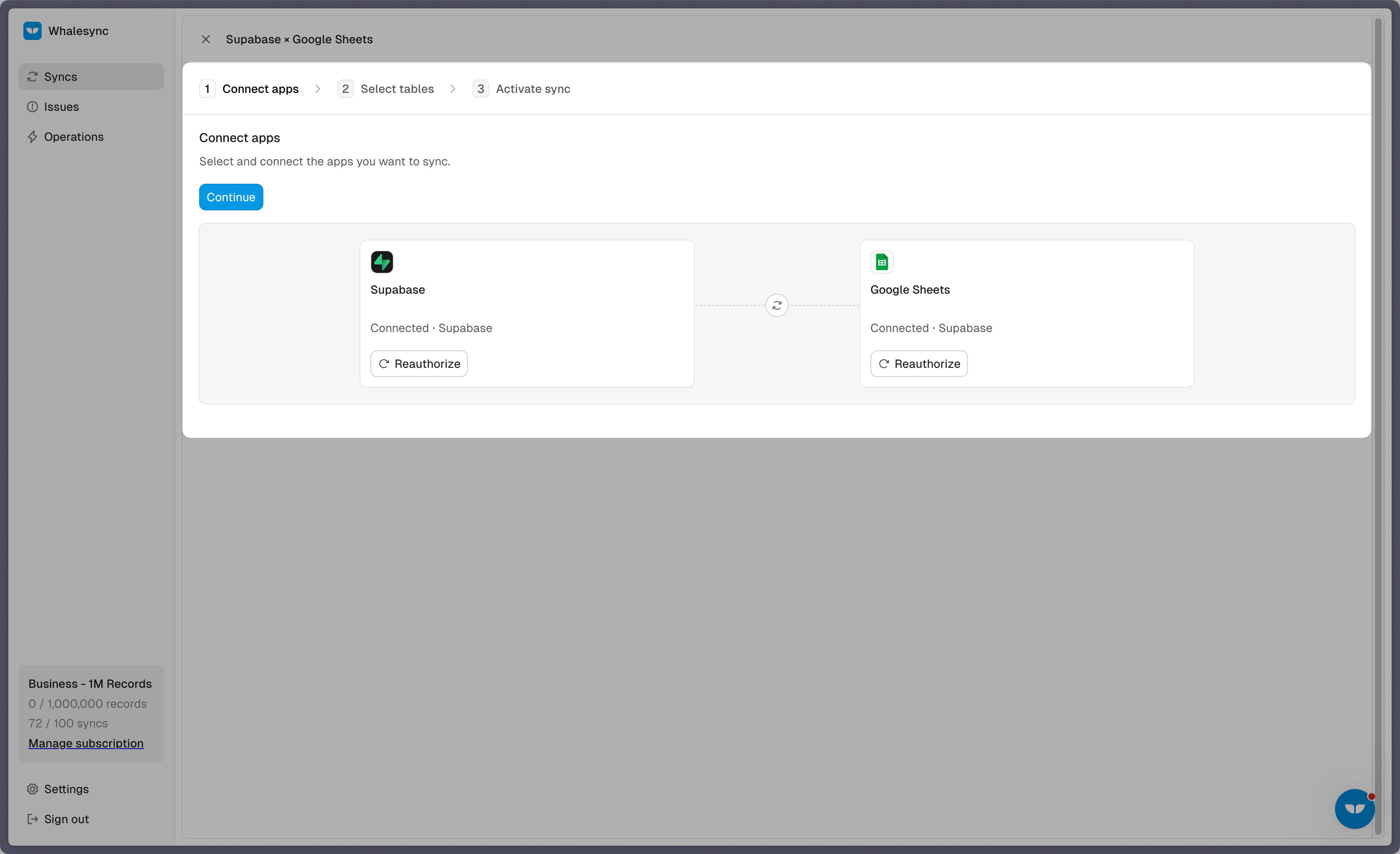Viewport: 1400px width, 854px height.
Task: Open the Syncs sidebar item
Action: [91, 77]
